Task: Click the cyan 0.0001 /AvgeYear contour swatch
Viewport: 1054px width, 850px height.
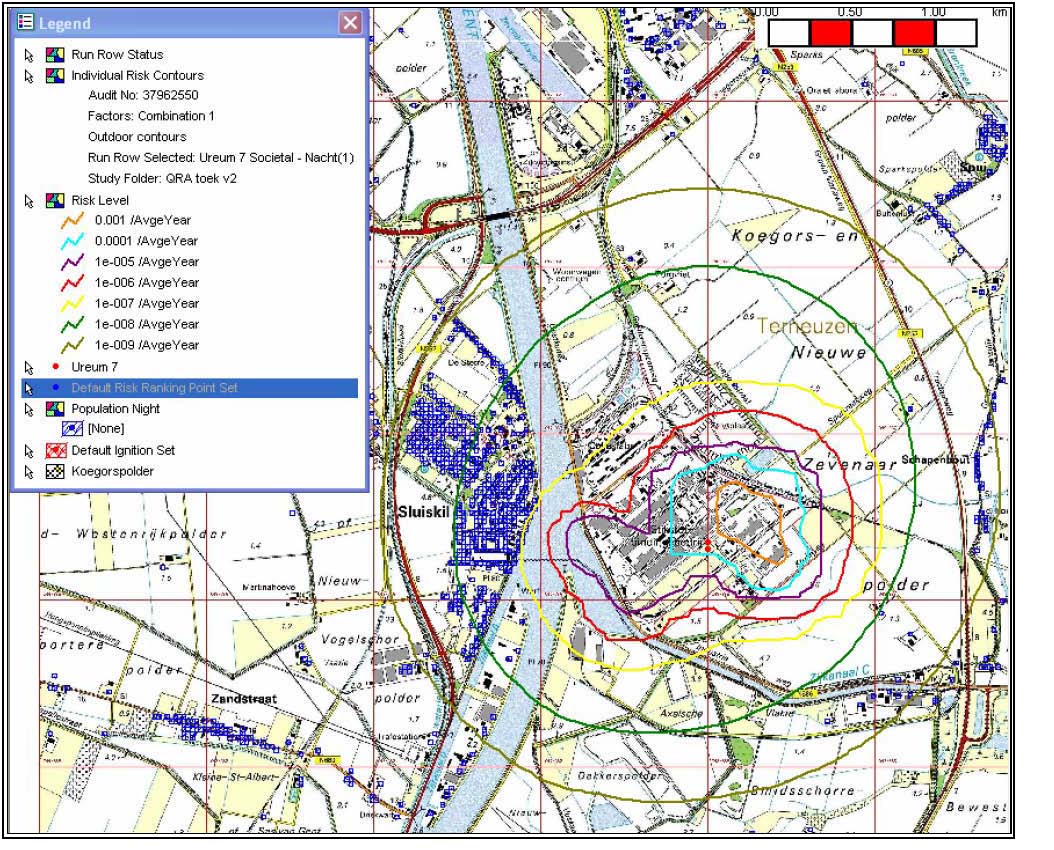Action: 73,241
